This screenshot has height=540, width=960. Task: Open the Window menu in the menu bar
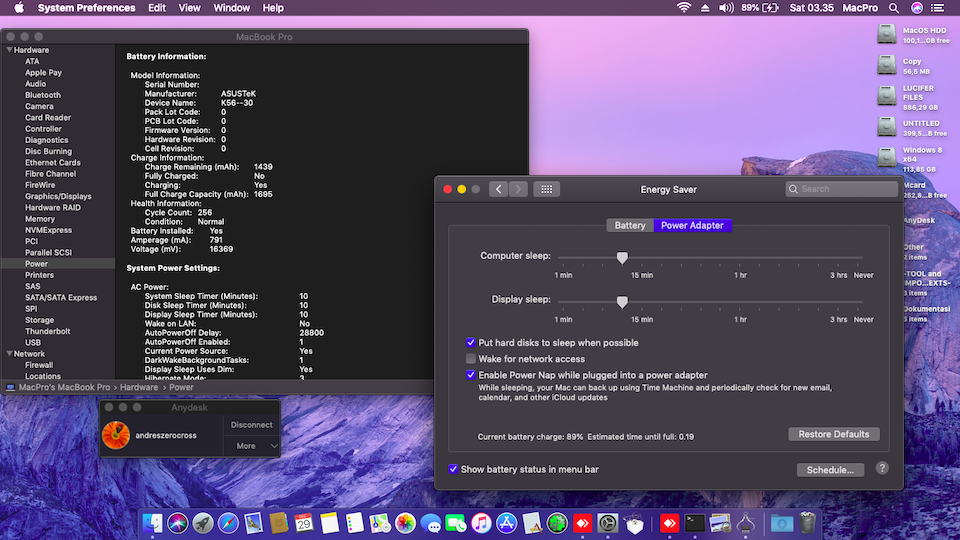[x=231, y=8]
